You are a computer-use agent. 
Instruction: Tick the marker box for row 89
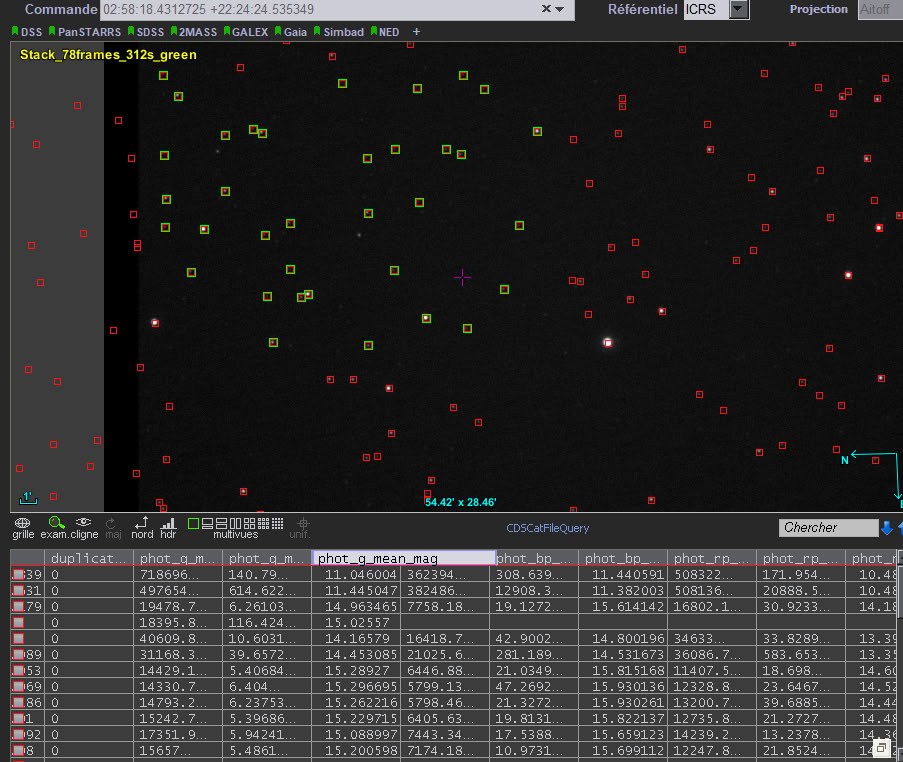click(18, 654)
